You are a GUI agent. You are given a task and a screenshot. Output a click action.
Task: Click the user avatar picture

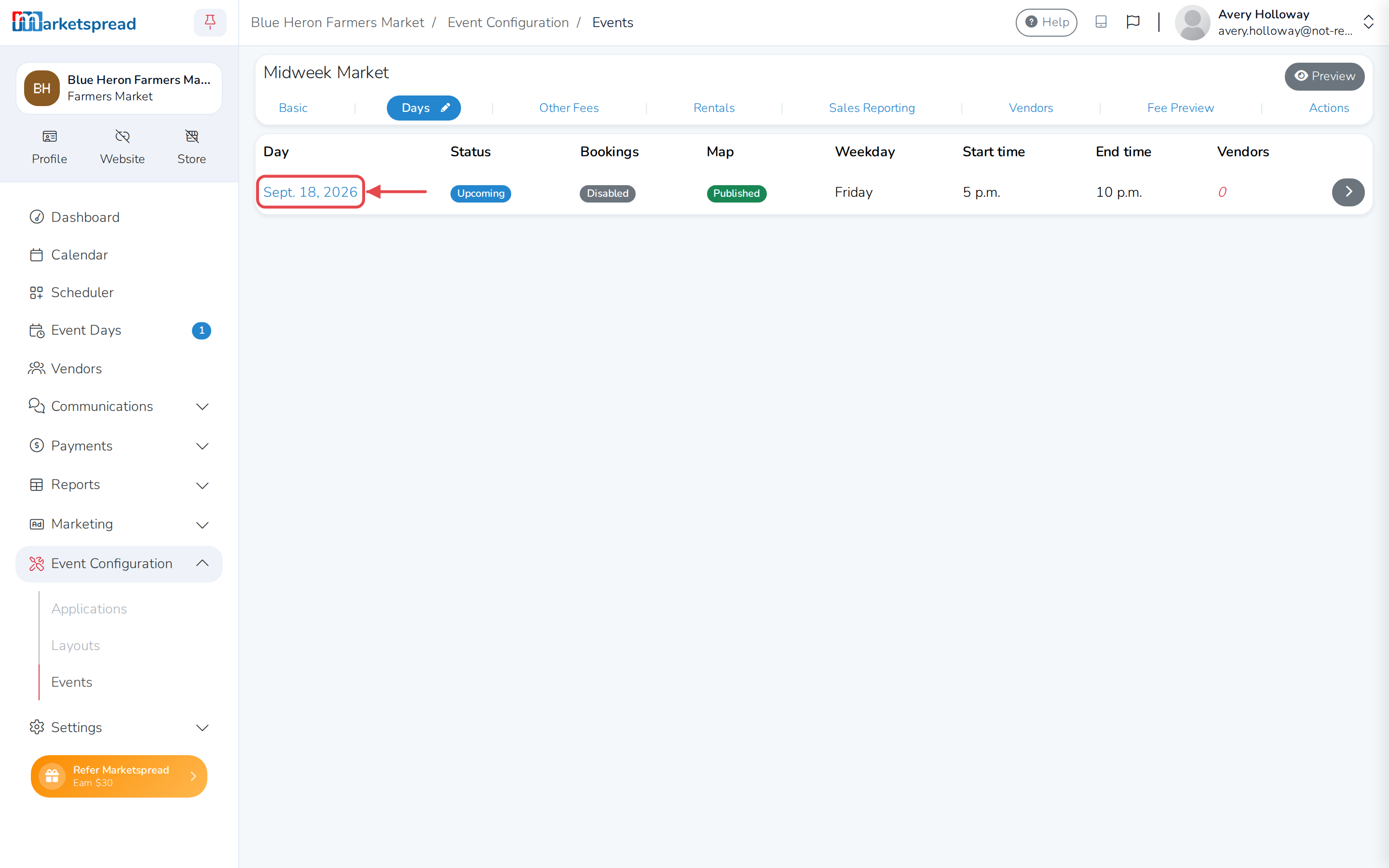pos(1192,22)
